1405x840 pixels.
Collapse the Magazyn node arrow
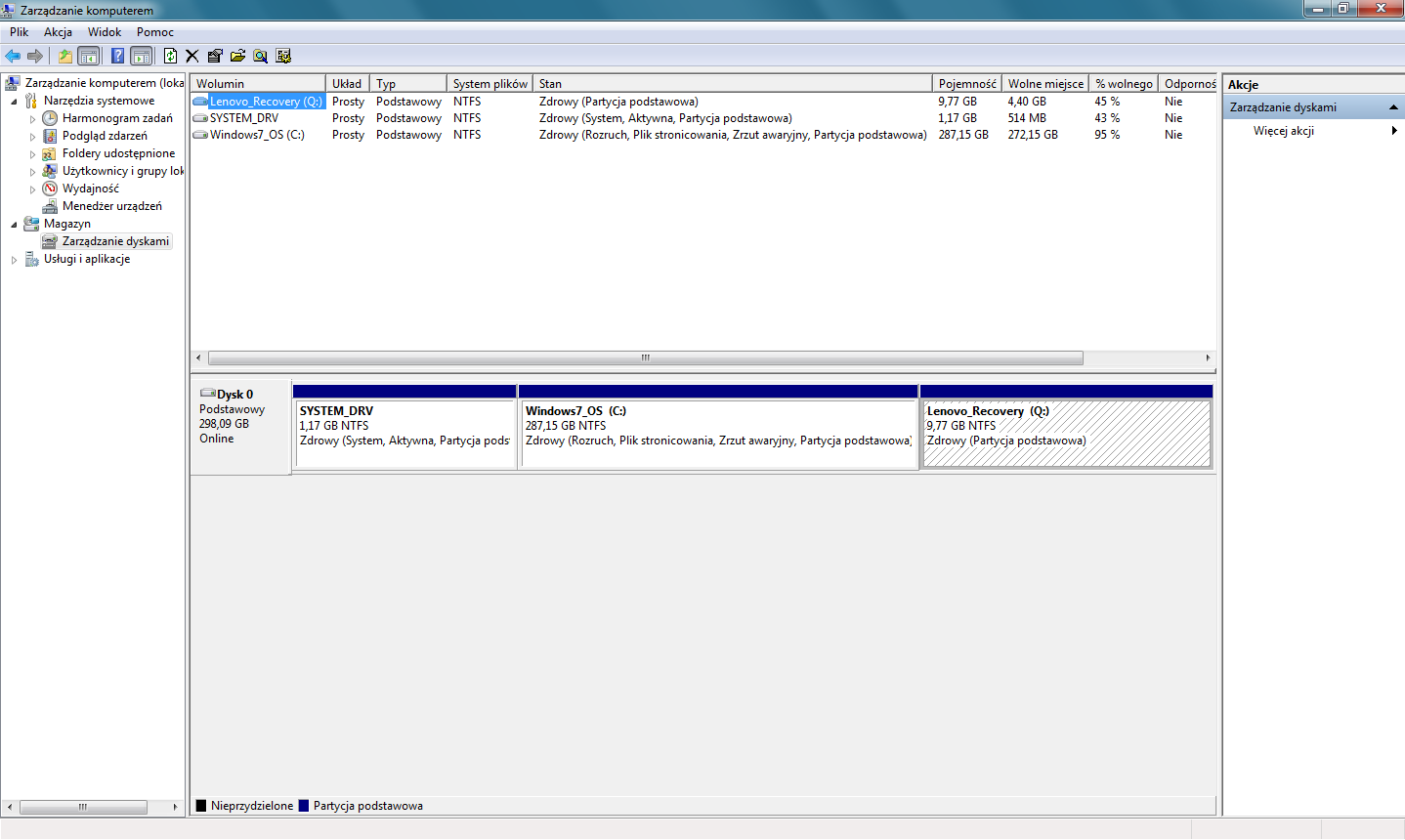pos(14,224)
